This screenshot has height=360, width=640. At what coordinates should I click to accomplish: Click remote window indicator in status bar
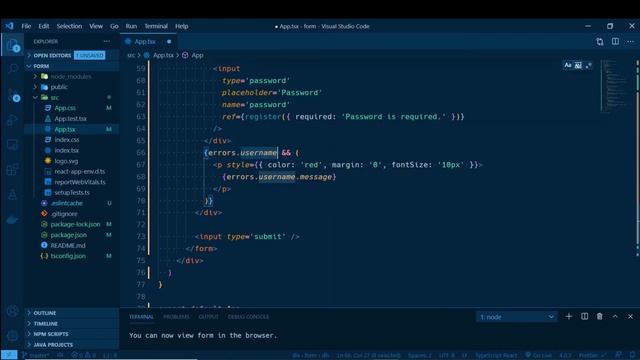point(9,355)
